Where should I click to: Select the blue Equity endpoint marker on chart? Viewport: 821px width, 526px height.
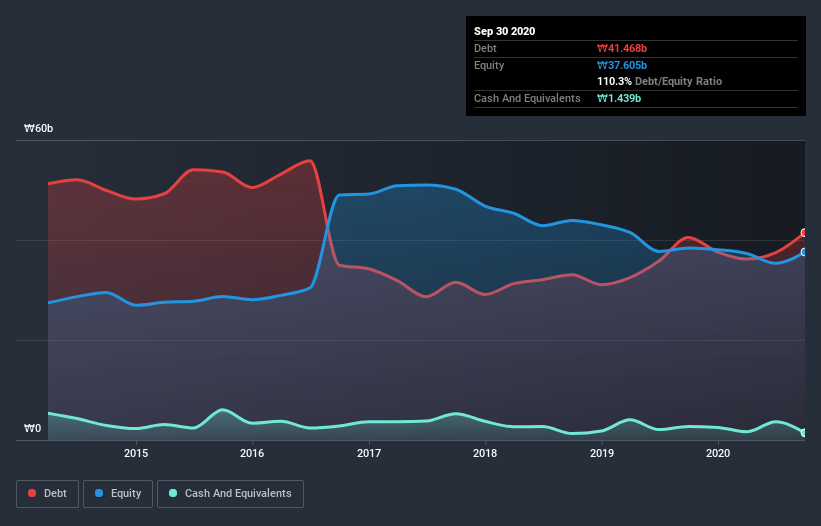[804, 252]
